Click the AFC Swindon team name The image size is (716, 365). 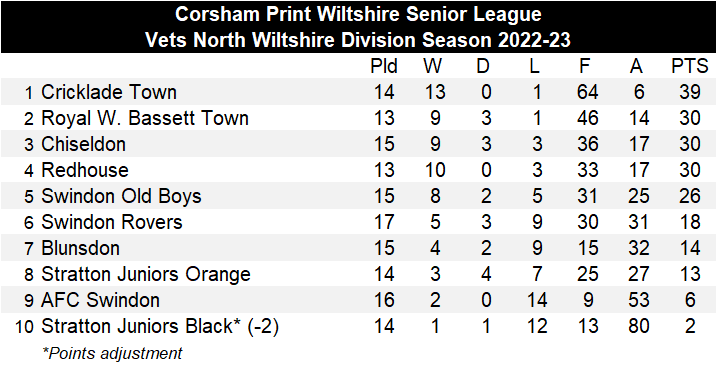pyautogui.click(x=100, y=301)
